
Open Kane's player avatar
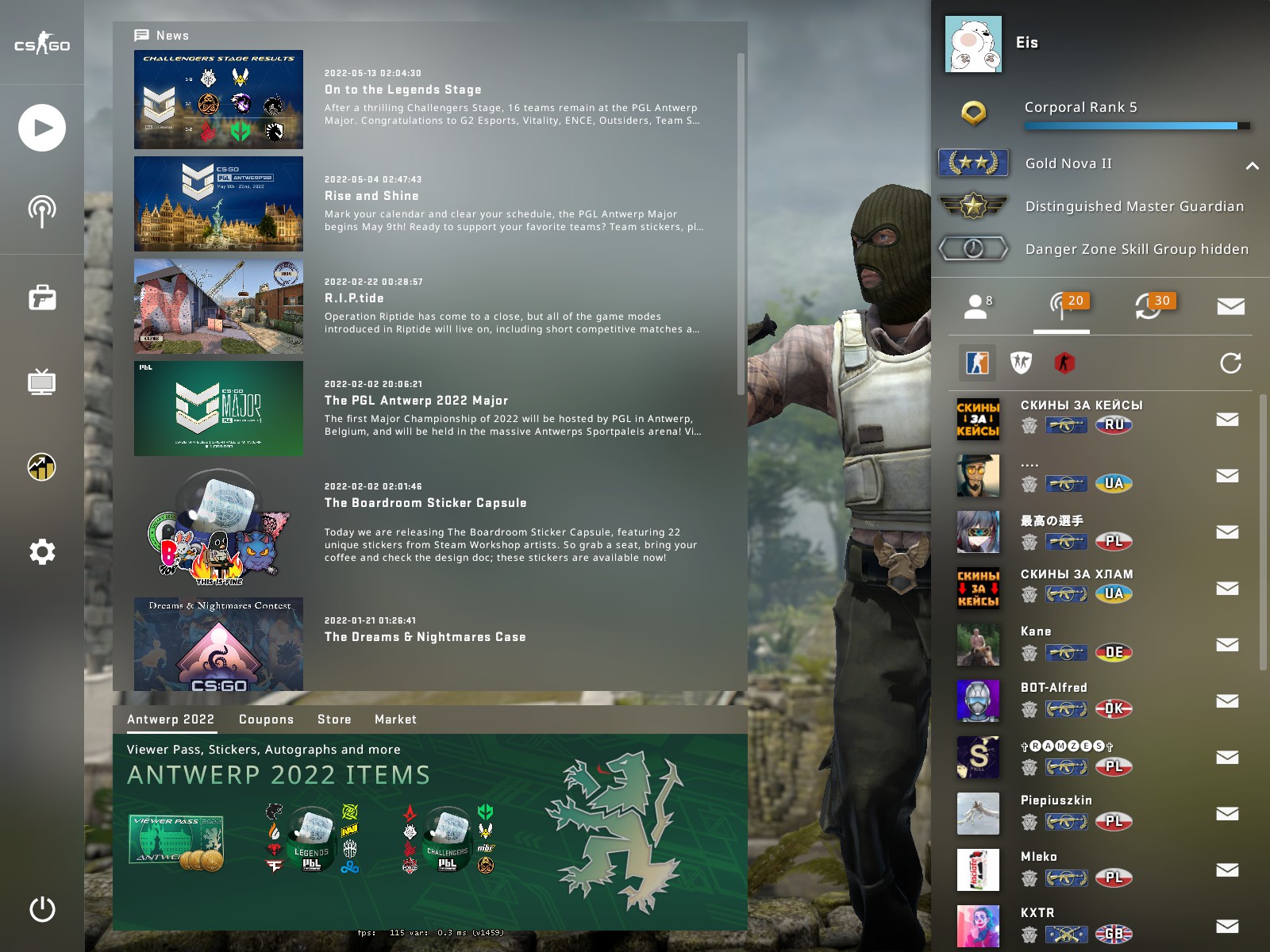pos(978,644)
